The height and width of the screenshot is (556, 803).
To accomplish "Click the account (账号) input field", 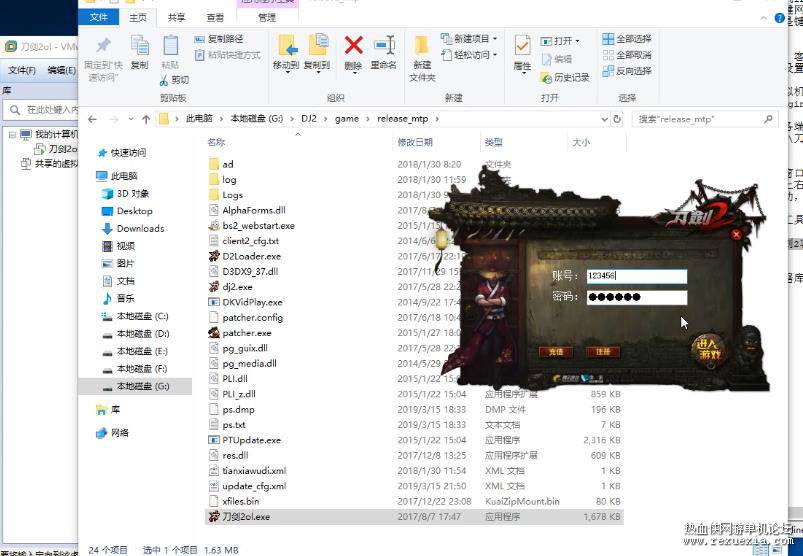I will (x=637, y=276).
